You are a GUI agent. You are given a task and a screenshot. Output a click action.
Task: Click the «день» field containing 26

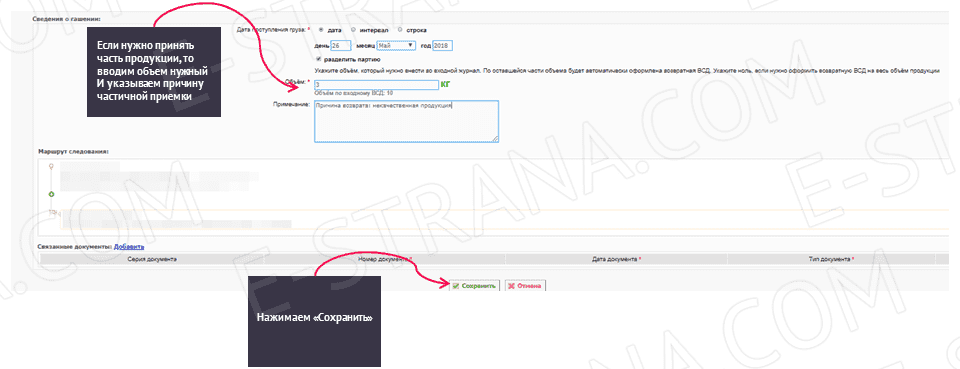(340, 45)
